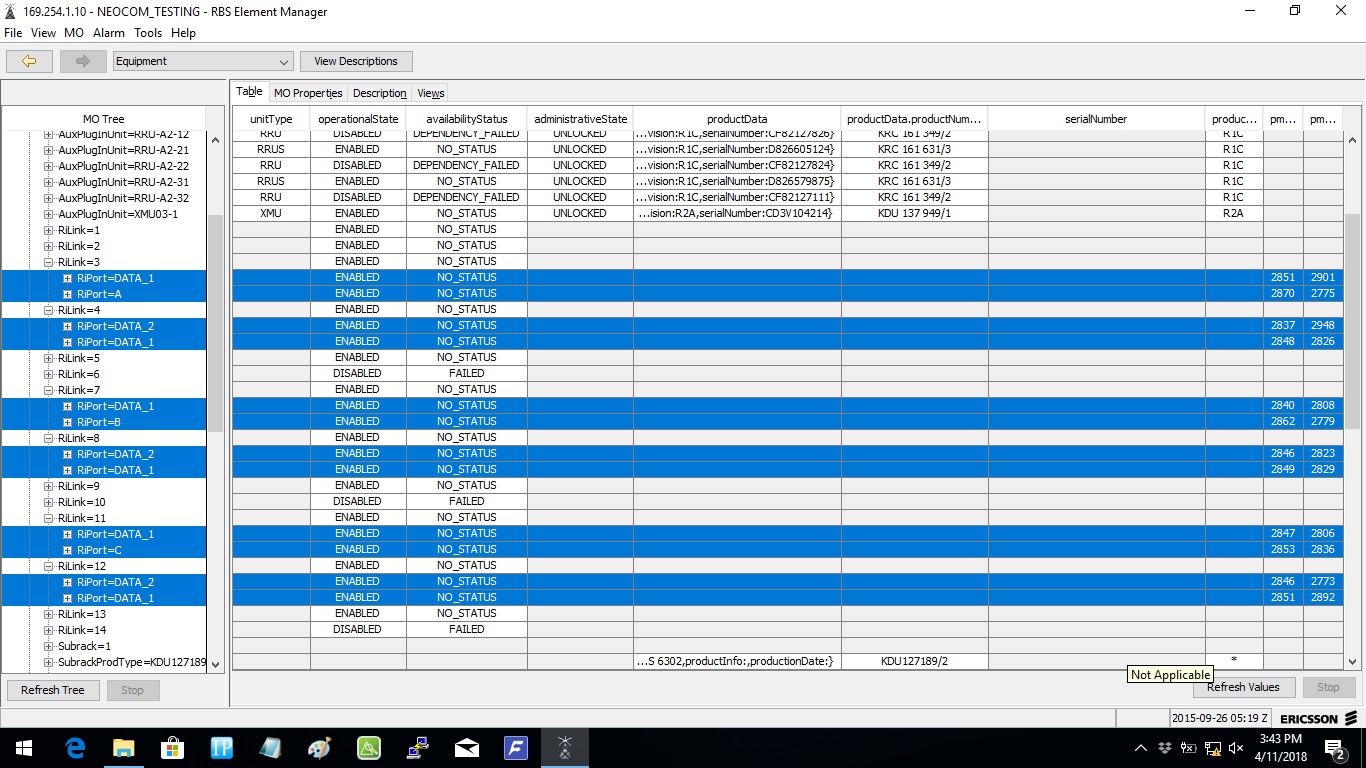This screenshot has height=768, width=1366.
Task: Open the Tools menu
Action: [148, 33]
